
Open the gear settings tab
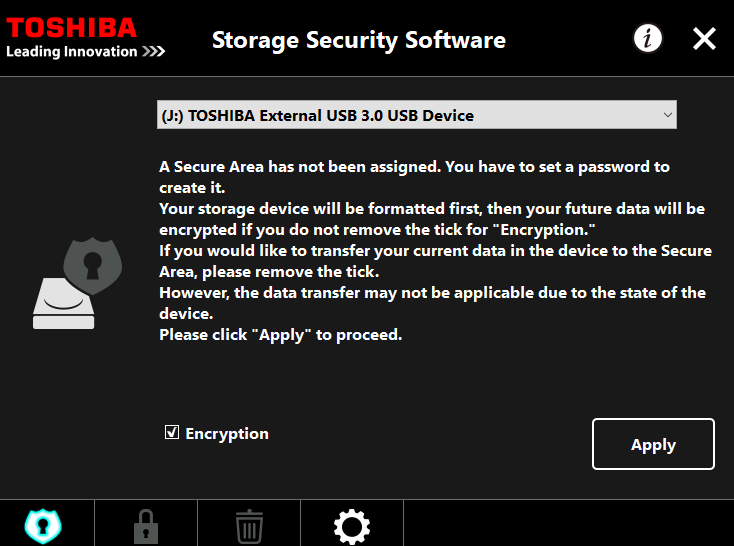pyautogui.click(x=352, y=527)
